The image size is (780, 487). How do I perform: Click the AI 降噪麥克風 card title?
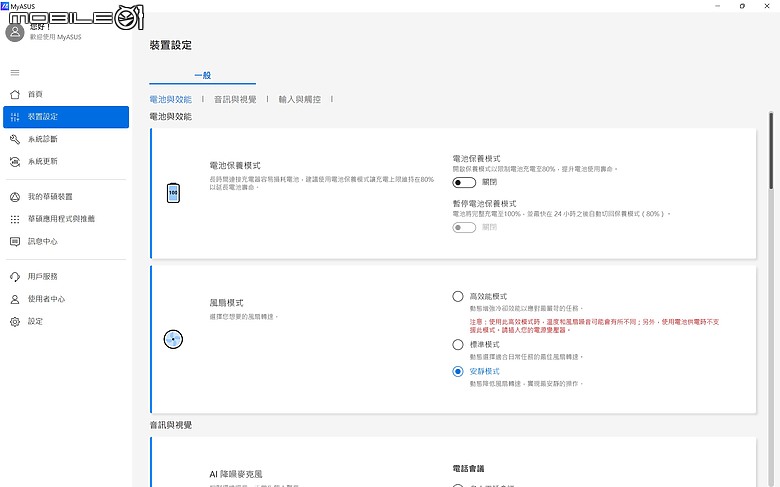[236, 475]
